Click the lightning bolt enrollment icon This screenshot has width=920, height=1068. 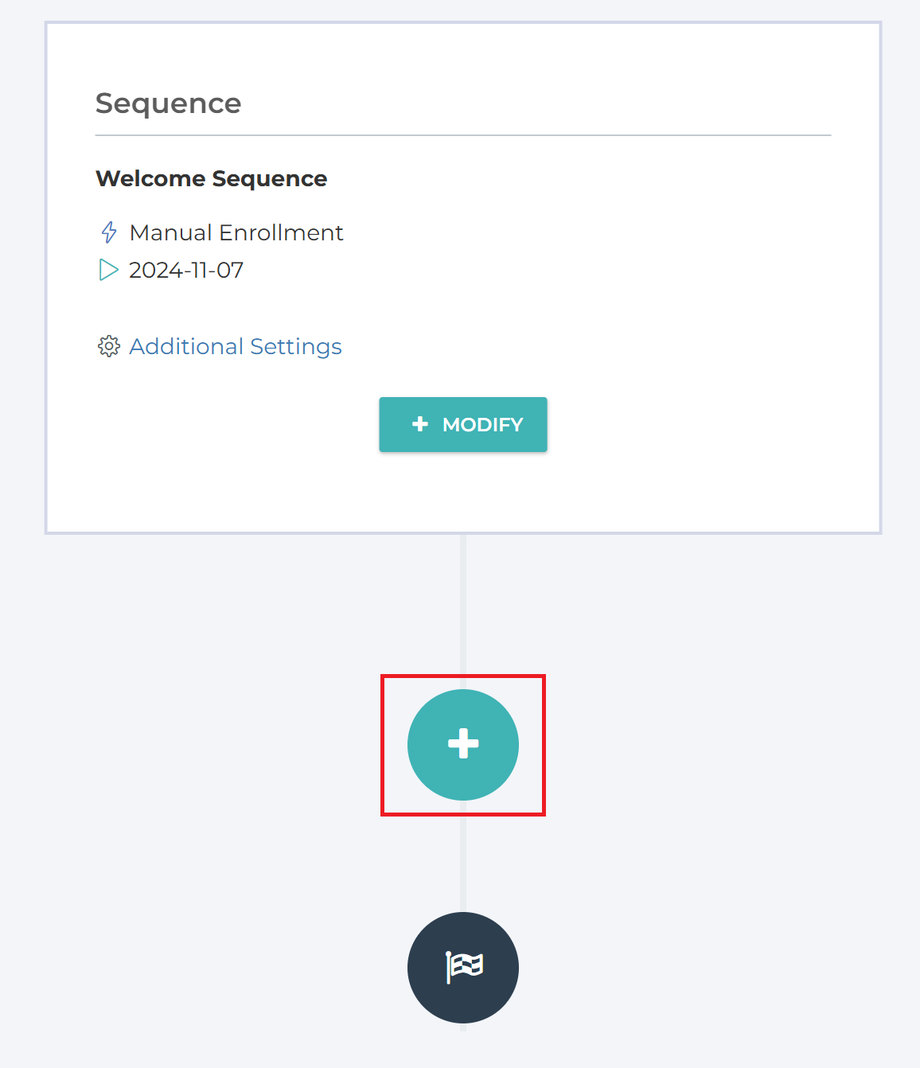point(109,233)
